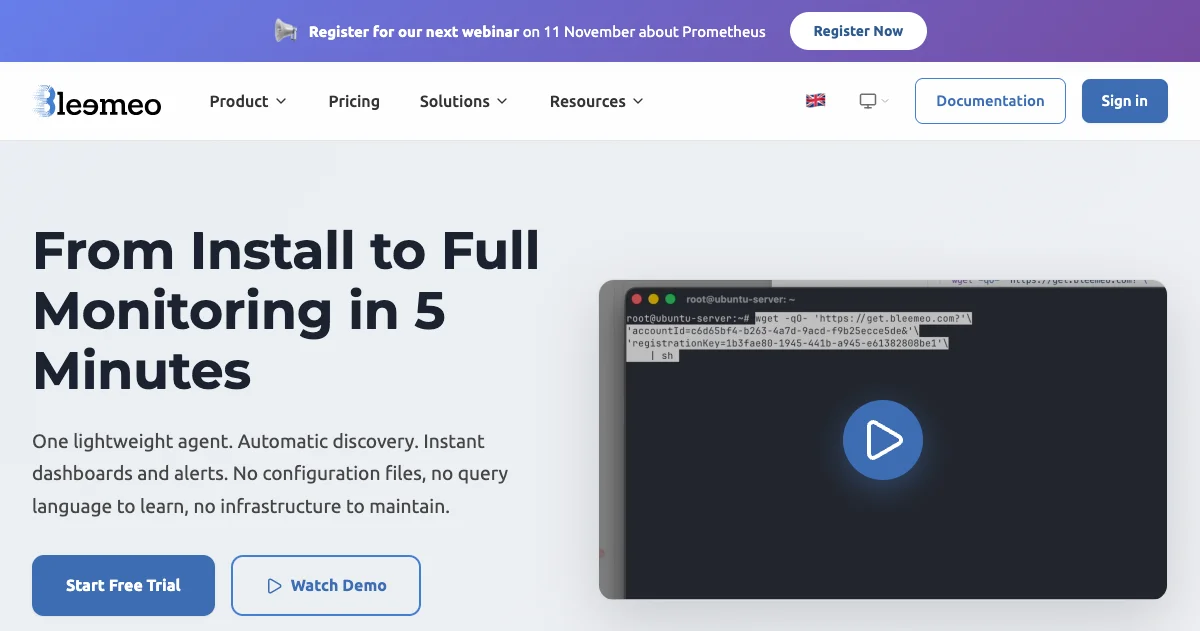Screen dimensions: 1200x631
Task: Click the megaphone icon in the banner
Action: pyautogui.click(x=286, y=31)
